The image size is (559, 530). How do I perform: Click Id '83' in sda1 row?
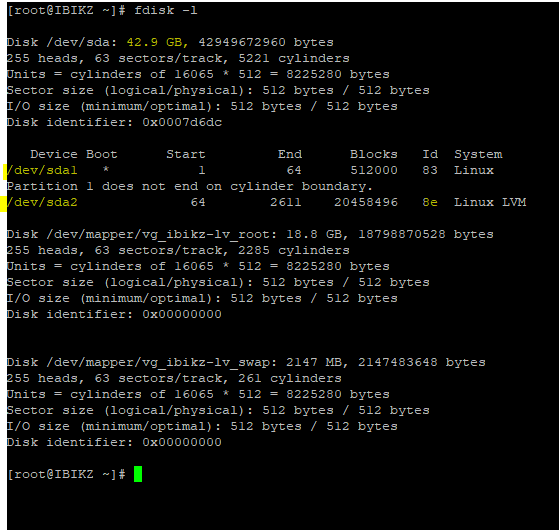tap(430, 170)
